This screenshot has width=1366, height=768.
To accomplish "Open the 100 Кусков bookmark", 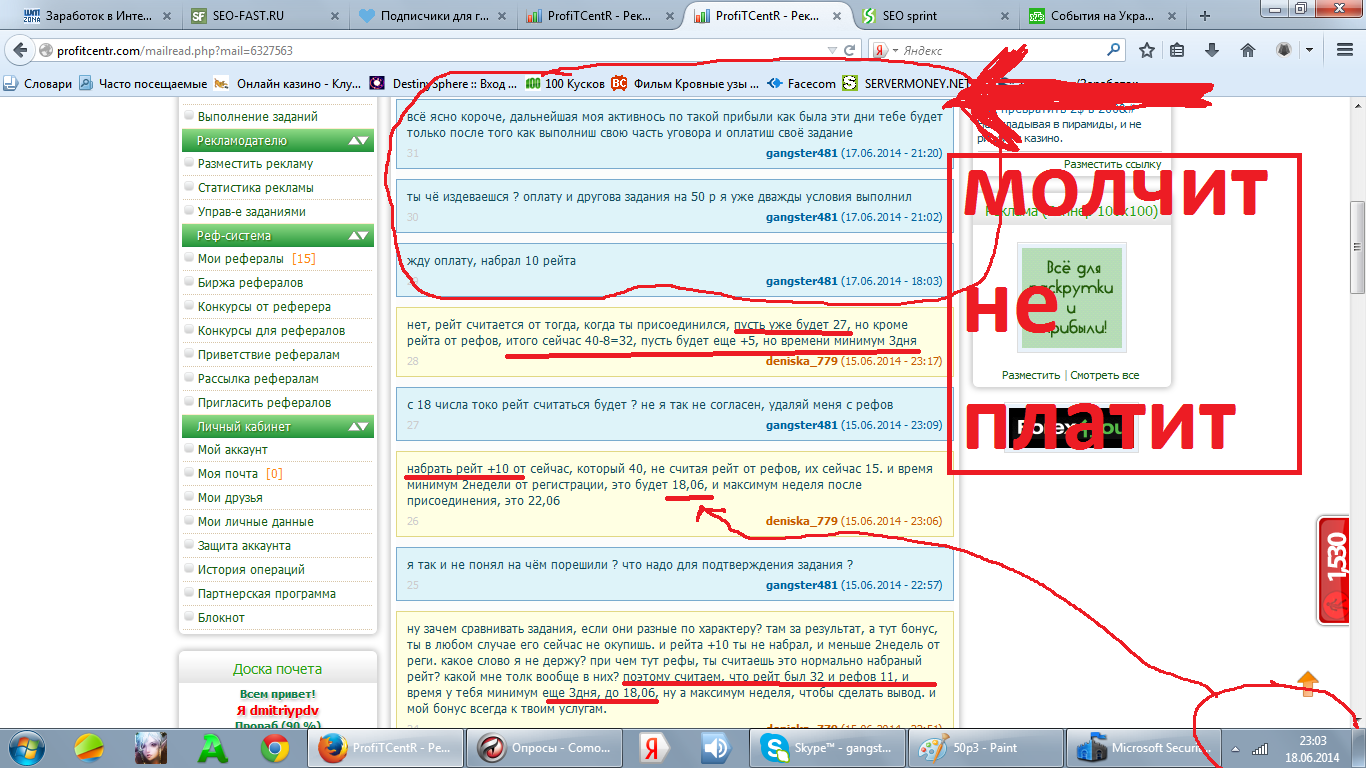I will tap(565, 84).
